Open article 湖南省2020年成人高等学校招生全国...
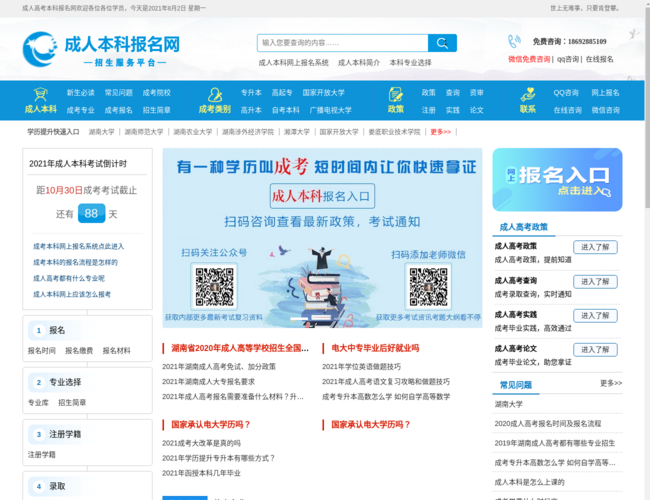Image resolution: width=650 pixels, height=500 pixels. pos(240,348)
